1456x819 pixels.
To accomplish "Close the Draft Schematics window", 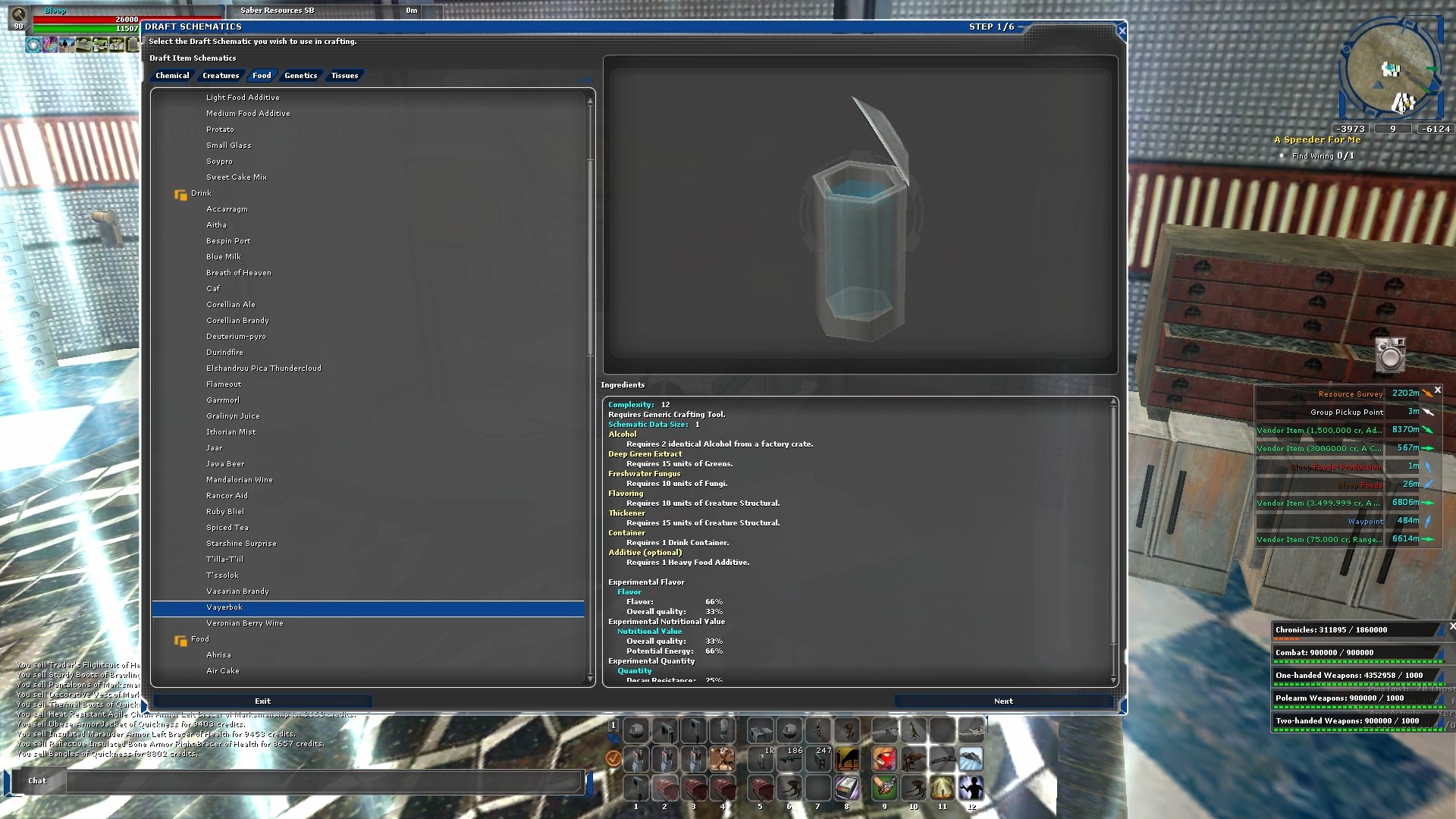I will [x=1122, y=31].
